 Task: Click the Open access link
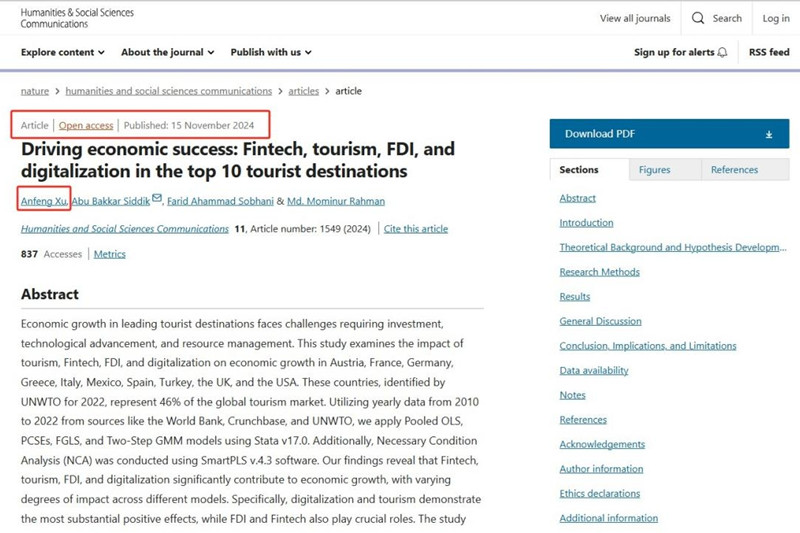pos(86,125)
